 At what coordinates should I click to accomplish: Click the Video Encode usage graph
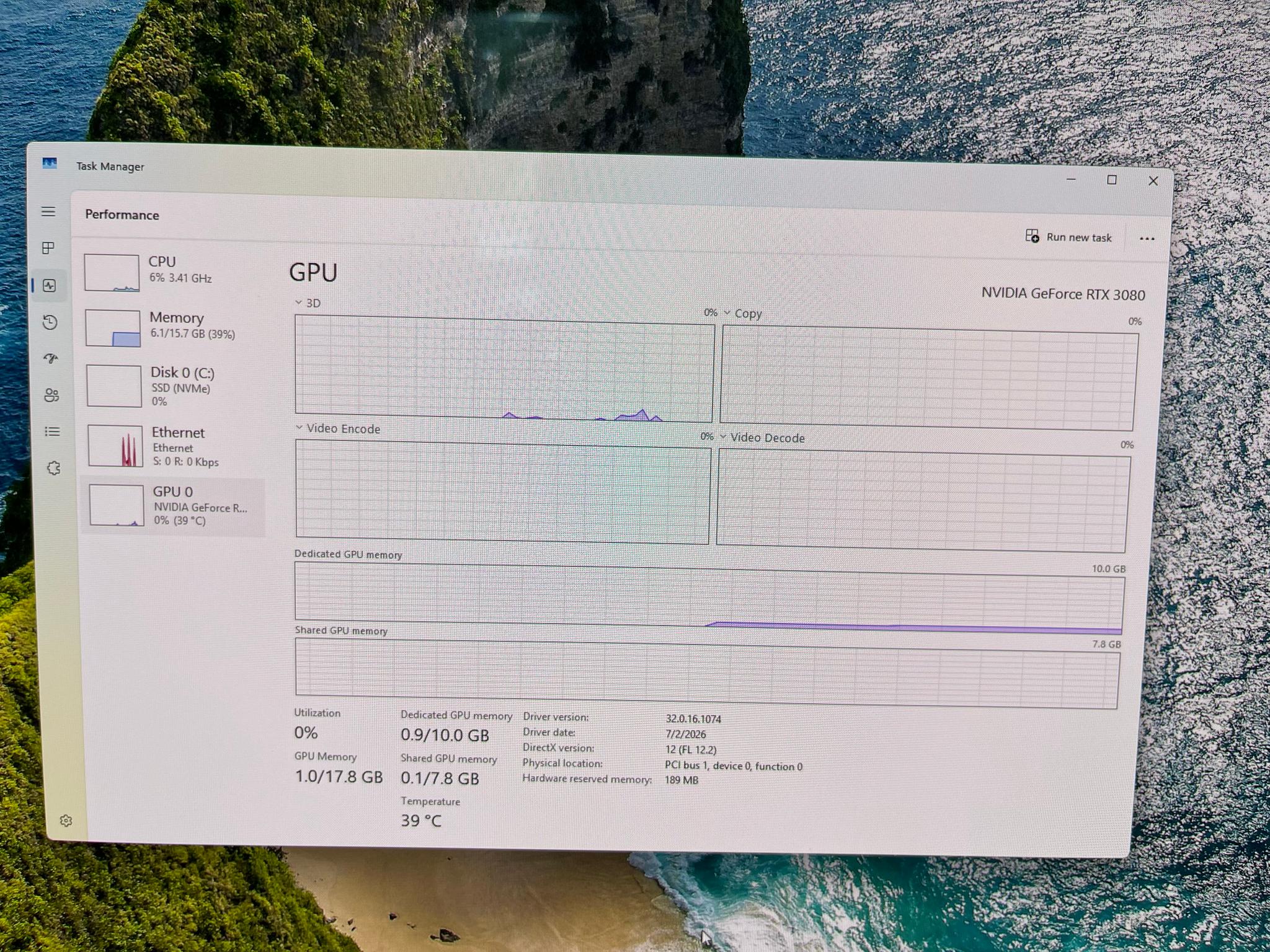503,491
